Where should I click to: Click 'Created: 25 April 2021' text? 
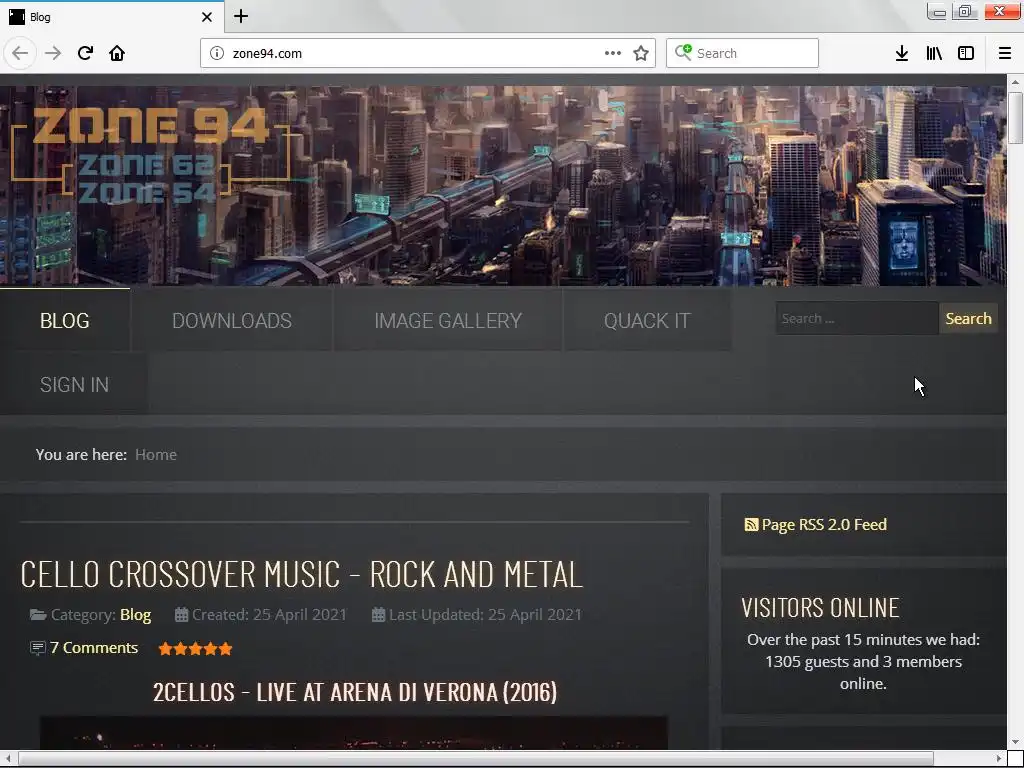tap(269, 615)
